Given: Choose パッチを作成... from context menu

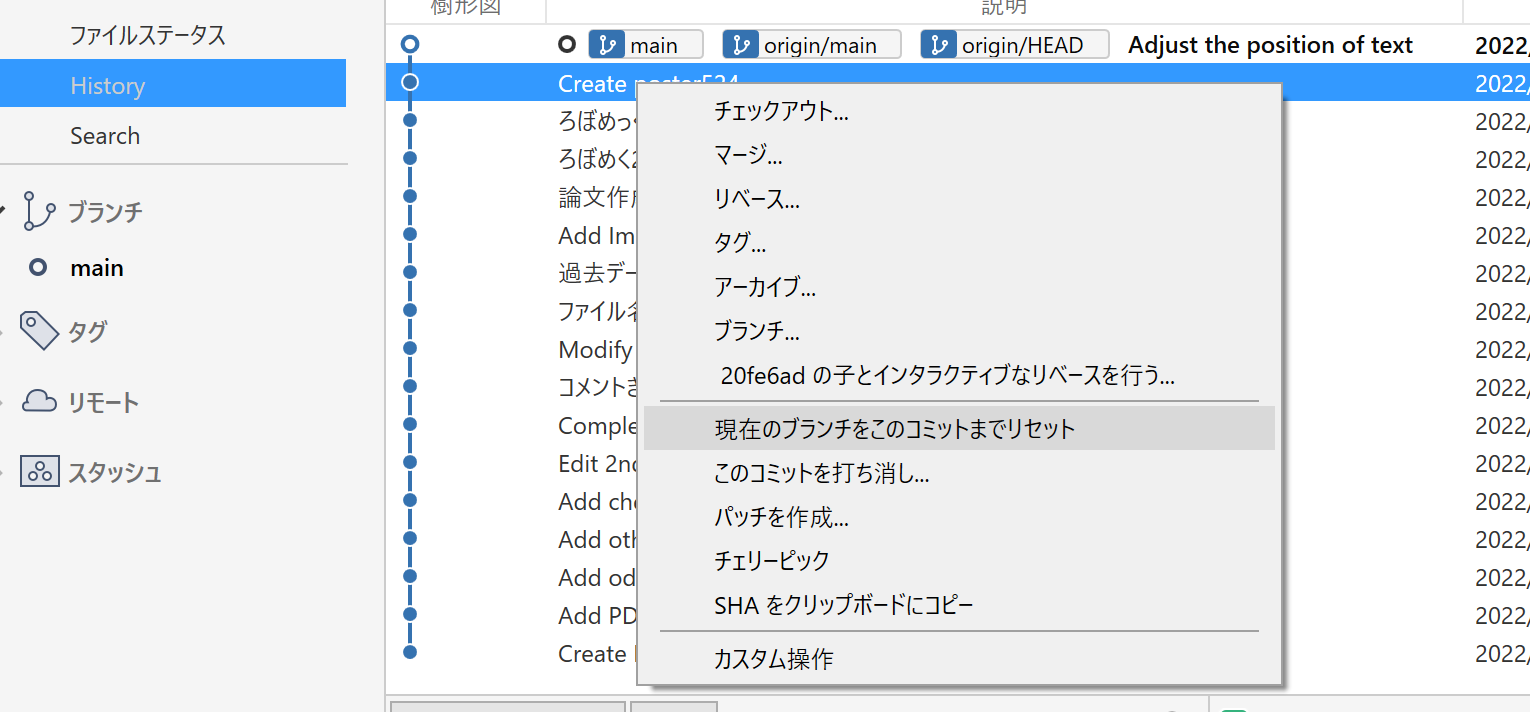Looking at the screenshot, I should 960,517.
